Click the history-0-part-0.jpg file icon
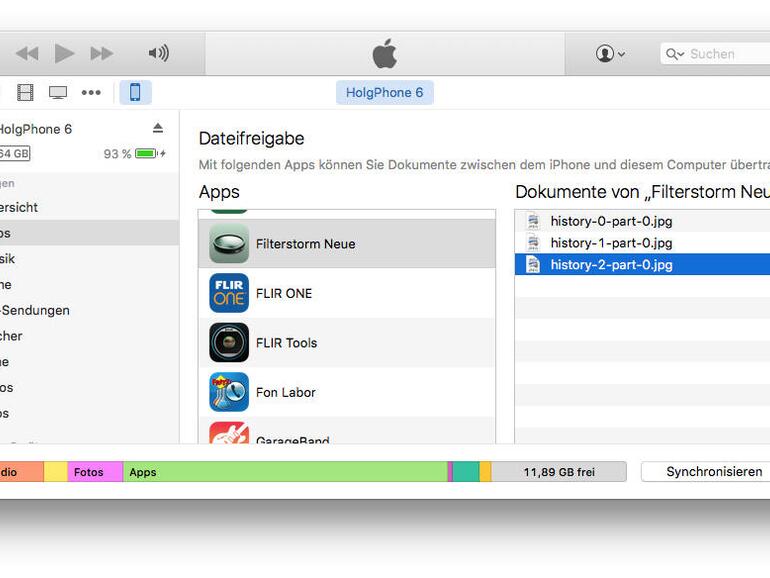The height and width of the screenshot is (578, 770). tap(533, 221)
